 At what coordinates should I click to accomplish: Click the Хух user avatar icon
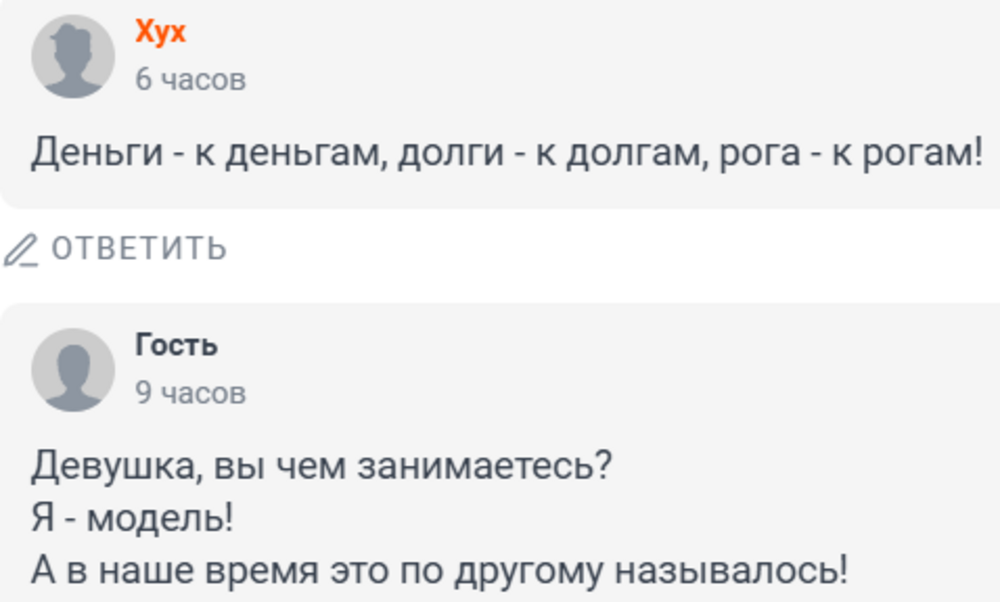coord(73,57)
